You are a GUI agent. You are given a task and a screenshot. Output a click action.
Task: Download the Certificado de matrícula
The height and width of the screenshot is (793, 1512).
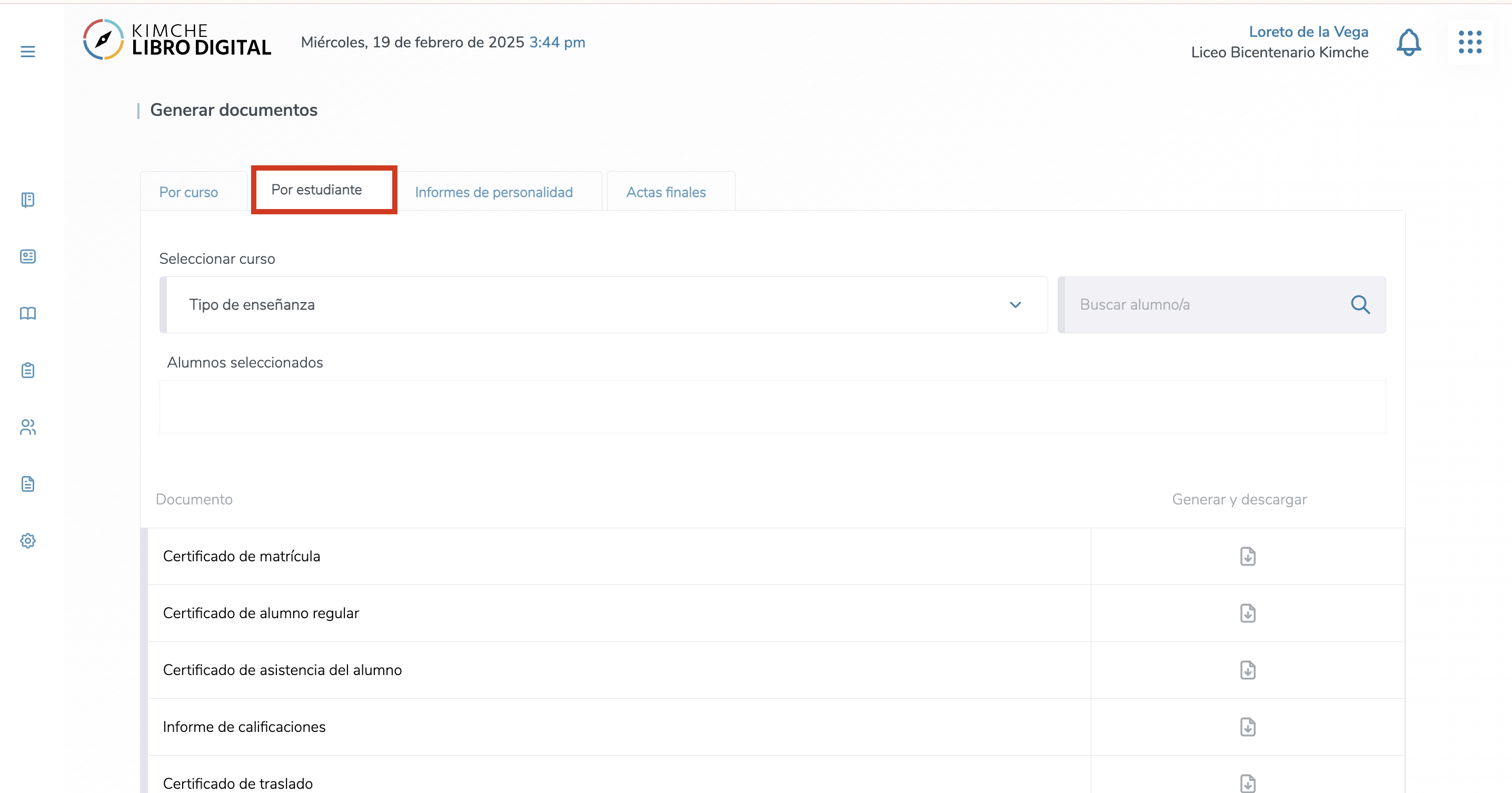1247,556
